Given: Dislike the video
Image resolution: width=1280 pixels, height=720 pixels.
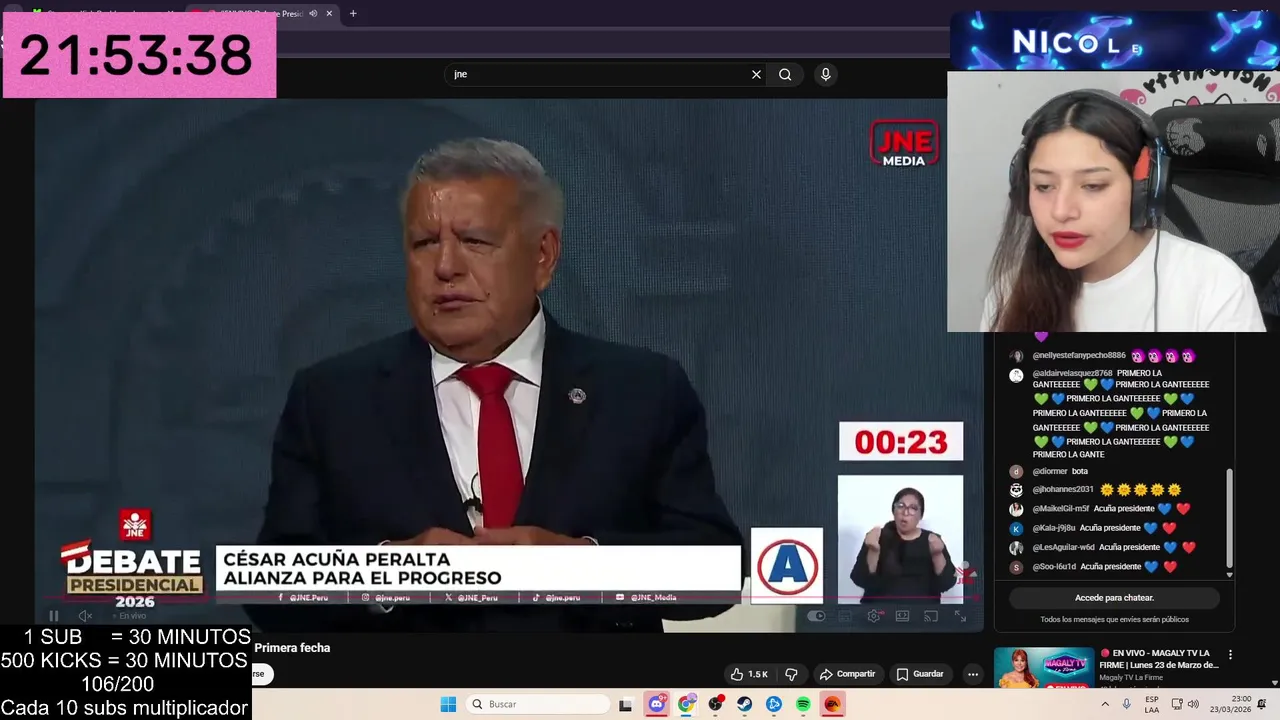Looking at the screenshot, I should pos(791,674).
